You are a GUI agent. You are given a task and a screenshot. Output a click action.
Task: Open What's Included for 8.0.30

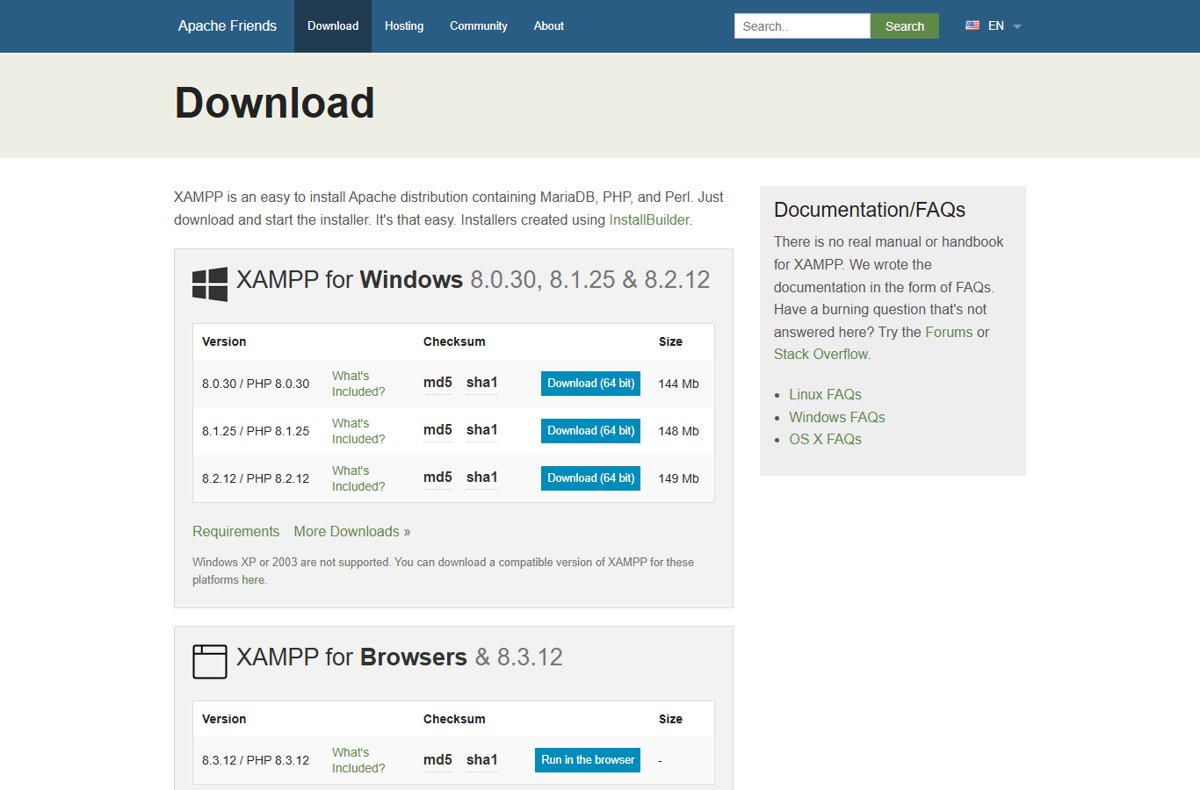(358, 384)
